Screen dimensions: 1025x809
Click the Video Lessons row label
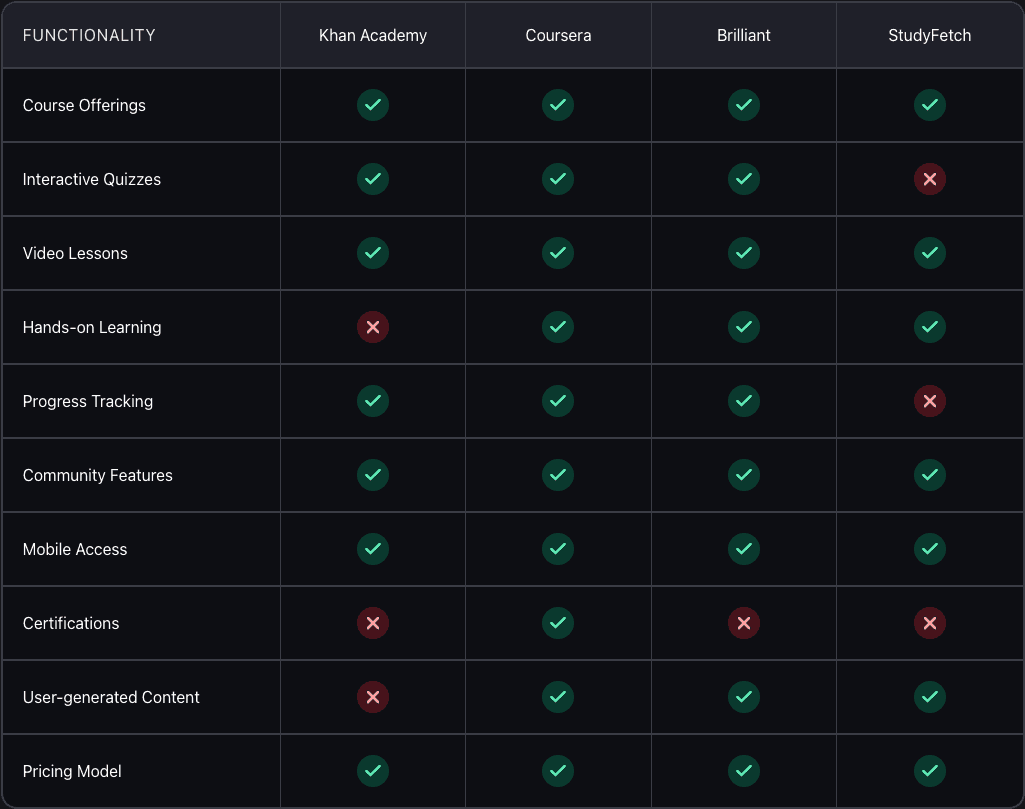[x=75, y=253]
